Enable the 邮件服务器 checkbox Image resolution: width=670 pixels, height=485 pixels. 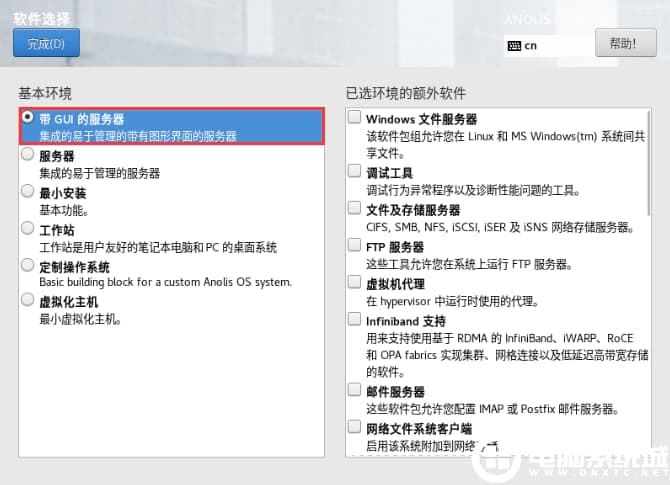click(x=354, y=390)
